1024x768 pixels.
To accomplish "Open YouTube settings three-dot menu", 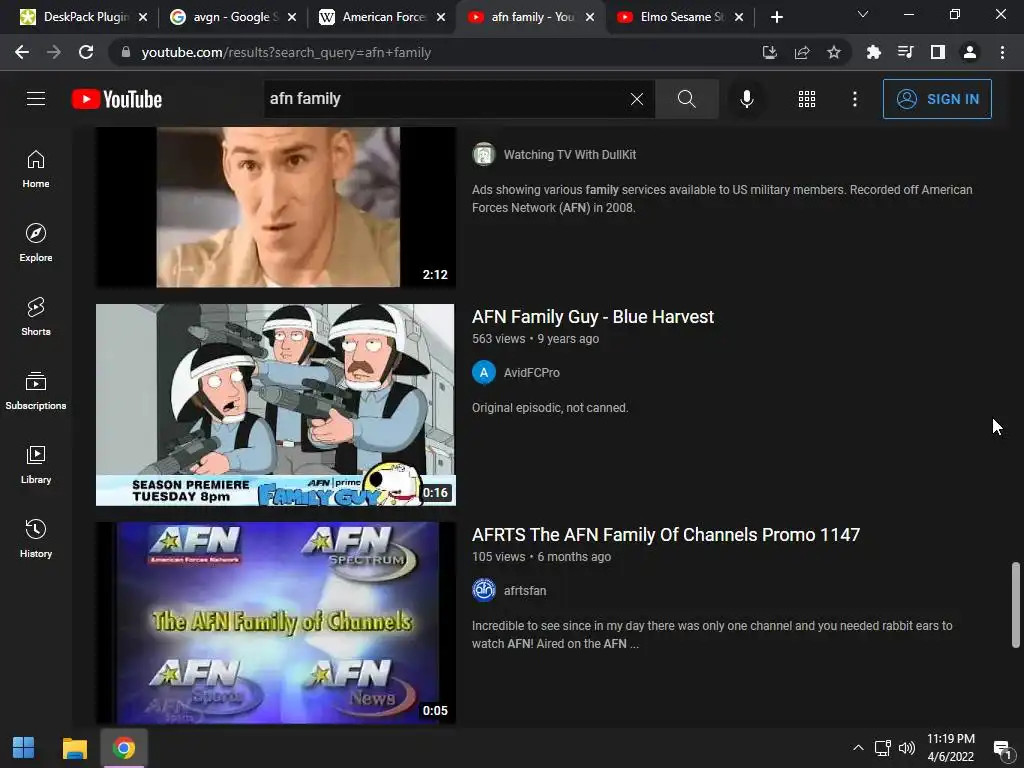I will 855,99.
